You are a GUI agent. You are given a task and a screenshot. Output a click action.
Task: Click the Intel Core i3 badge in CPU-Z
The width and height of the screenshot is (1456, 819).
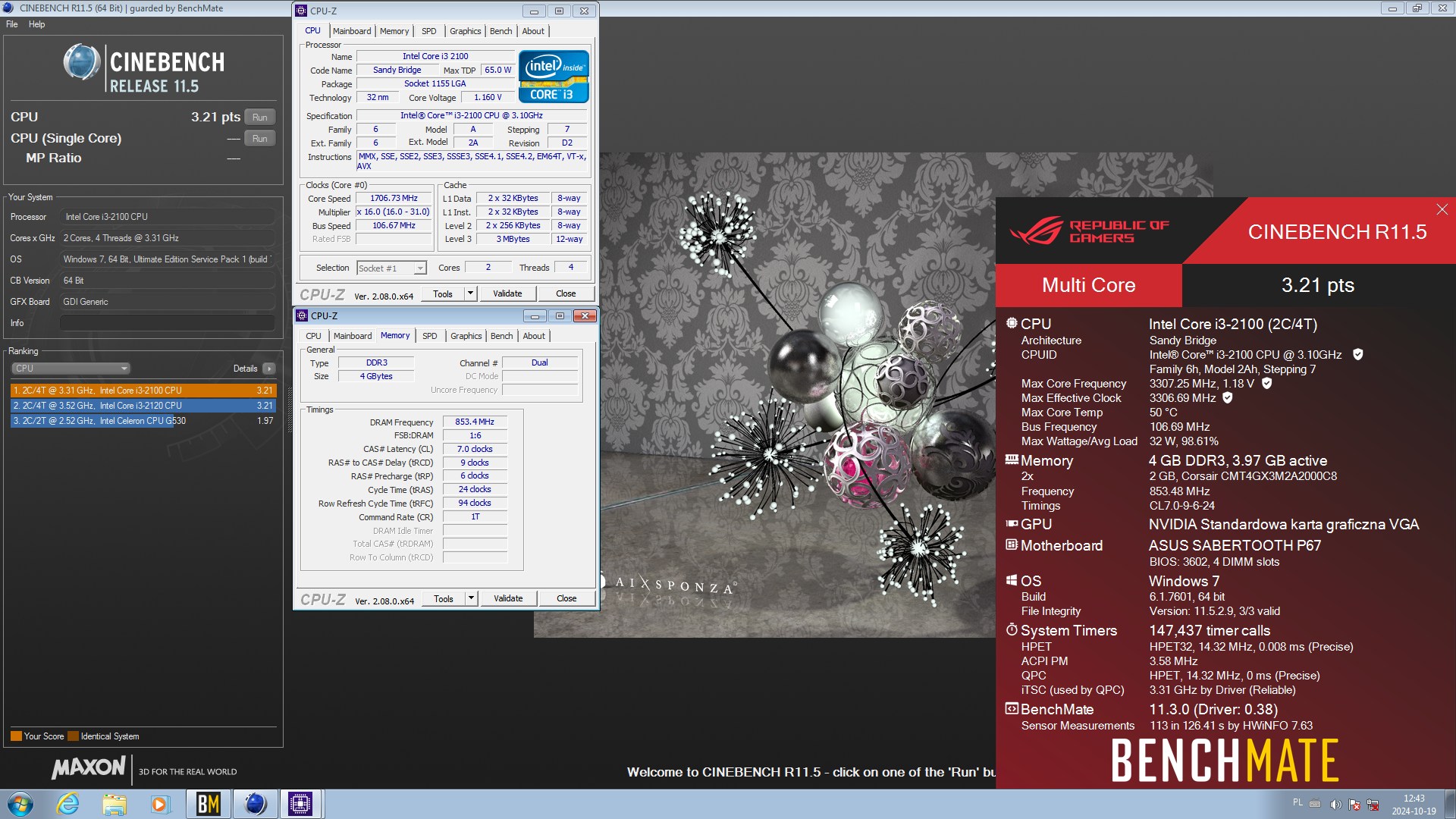554,77
